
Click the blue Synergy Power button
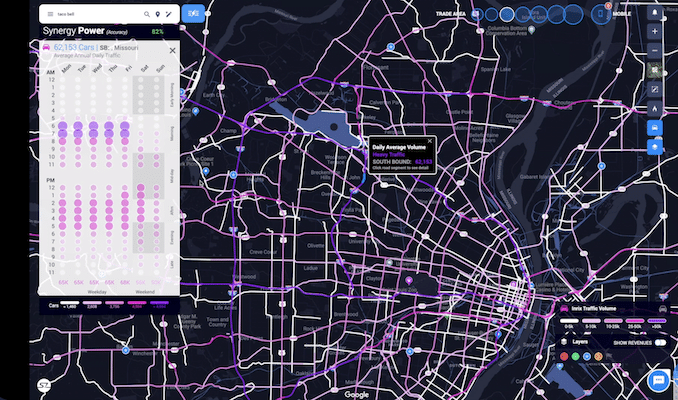click(193, 14)
